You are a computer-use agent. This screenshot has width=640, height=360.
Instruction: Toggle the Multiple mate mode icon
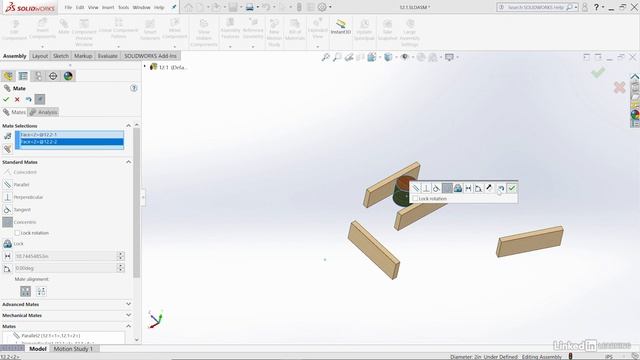7,149
